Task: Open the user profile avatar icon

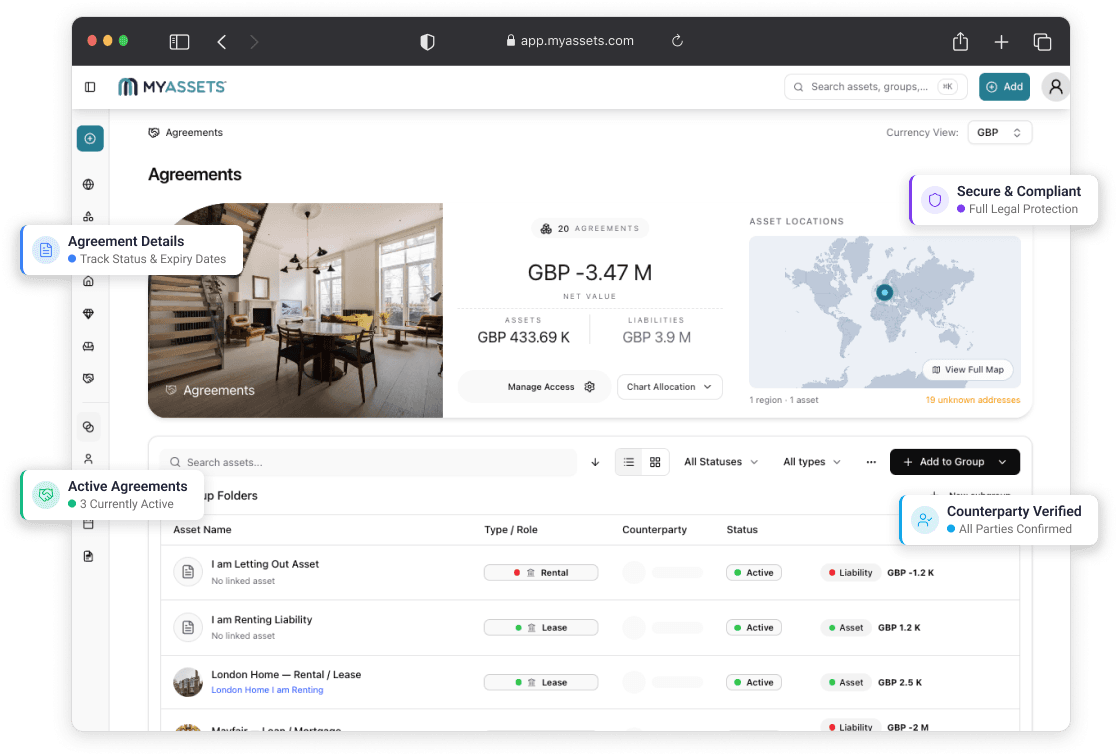Action: (x=1056, y=87)
